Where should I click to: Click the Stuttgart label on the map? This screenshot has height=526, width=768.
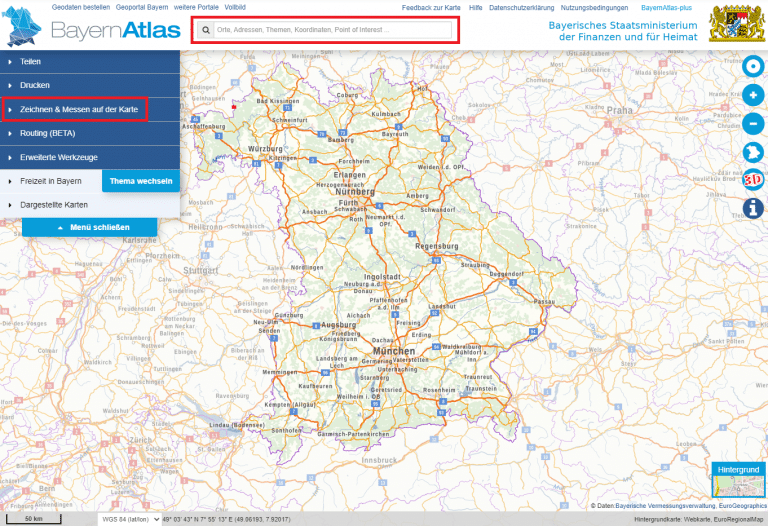(x=200, y=270)
